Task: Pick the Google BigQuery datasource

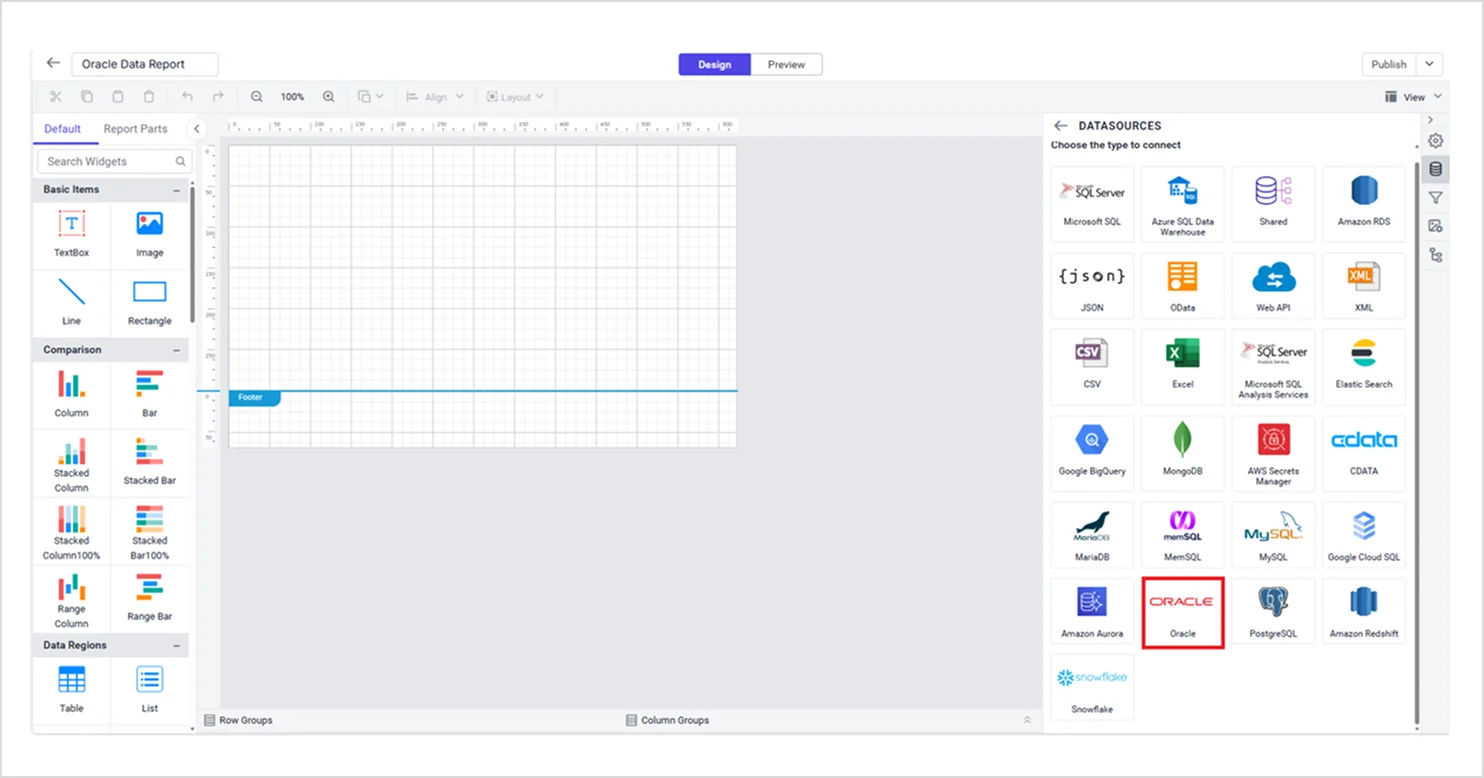Action: click(x=1091, y=453)
